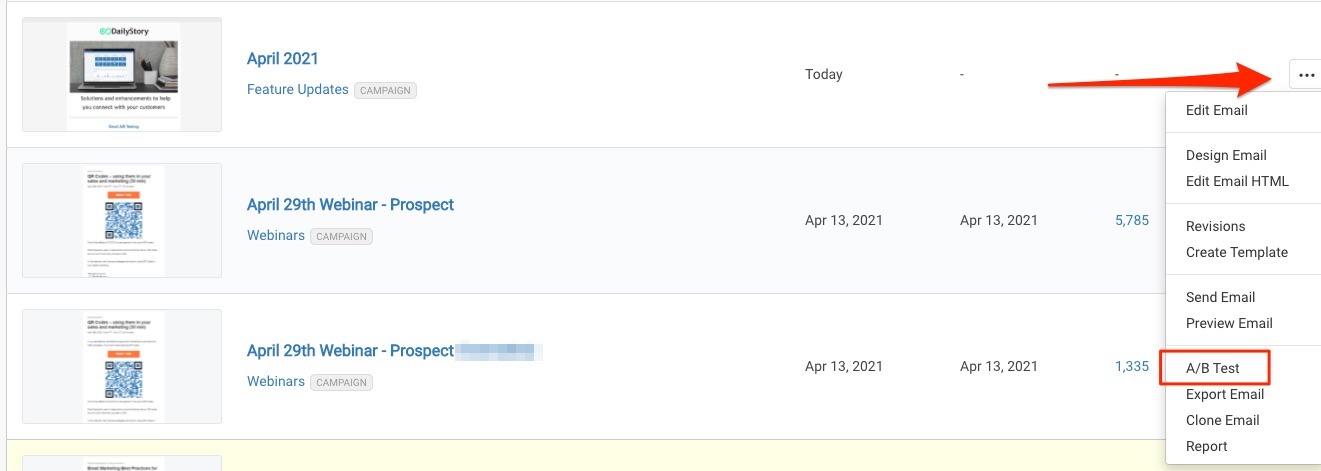The width and height of the screenshot is (1321, 471).
Task: Open Report from the dropdown menu
Action: pos(1206,446)
